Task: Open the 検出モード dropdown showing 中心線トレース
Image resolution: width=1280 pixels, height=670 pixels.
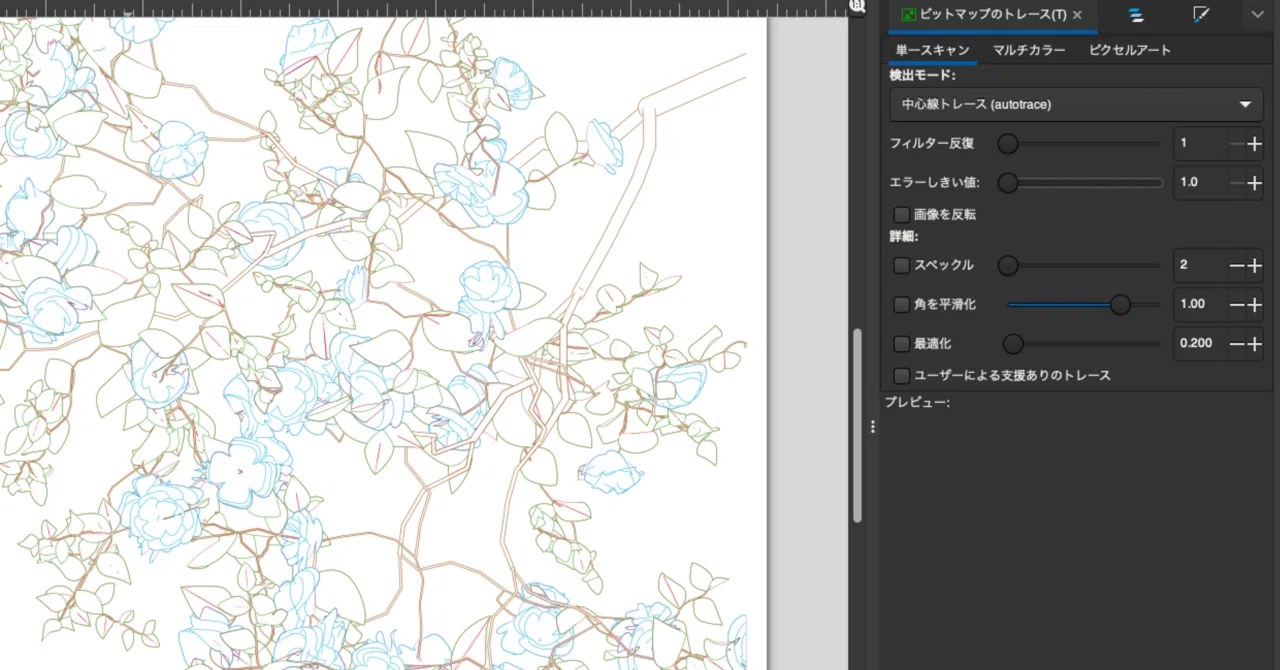Action: coord(1076,104)
